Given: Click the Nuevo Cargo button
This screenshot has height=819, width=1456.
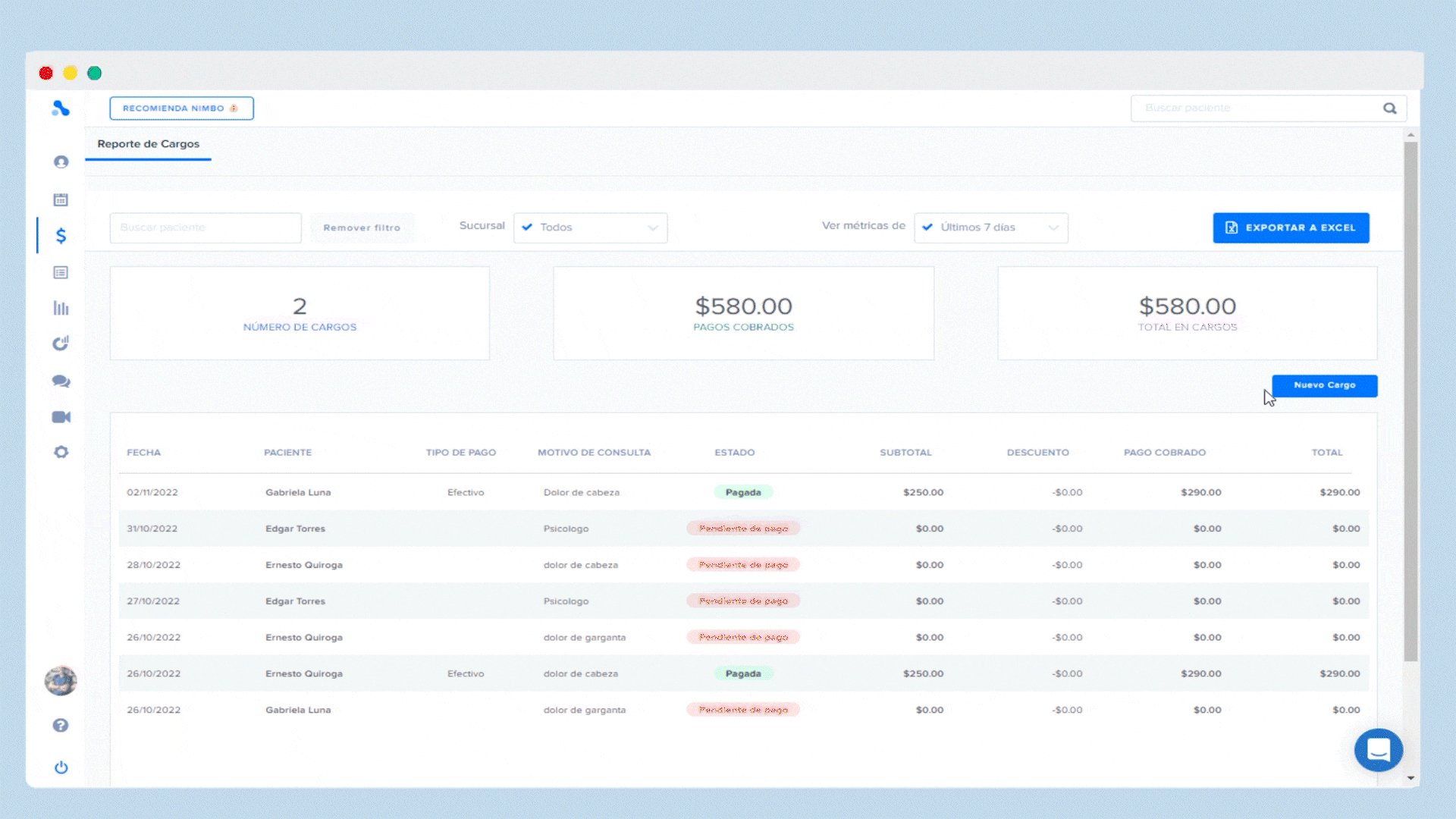Looking at the screenshot, I should (1324, 385).
